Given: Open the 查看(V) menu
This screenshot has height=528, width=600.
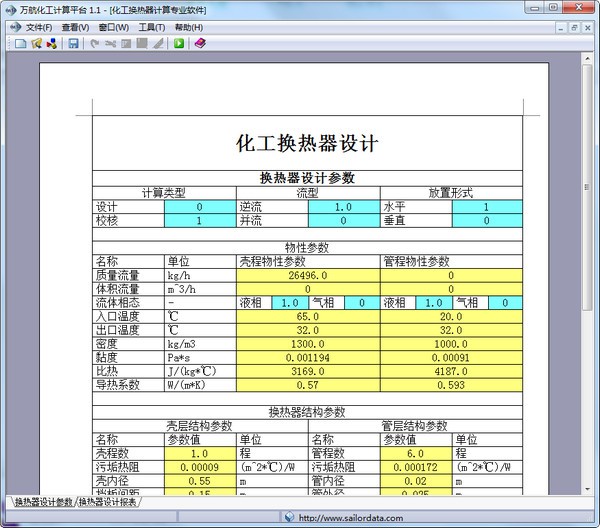Looking at the screenshot, I should click(x=75, y=27).
